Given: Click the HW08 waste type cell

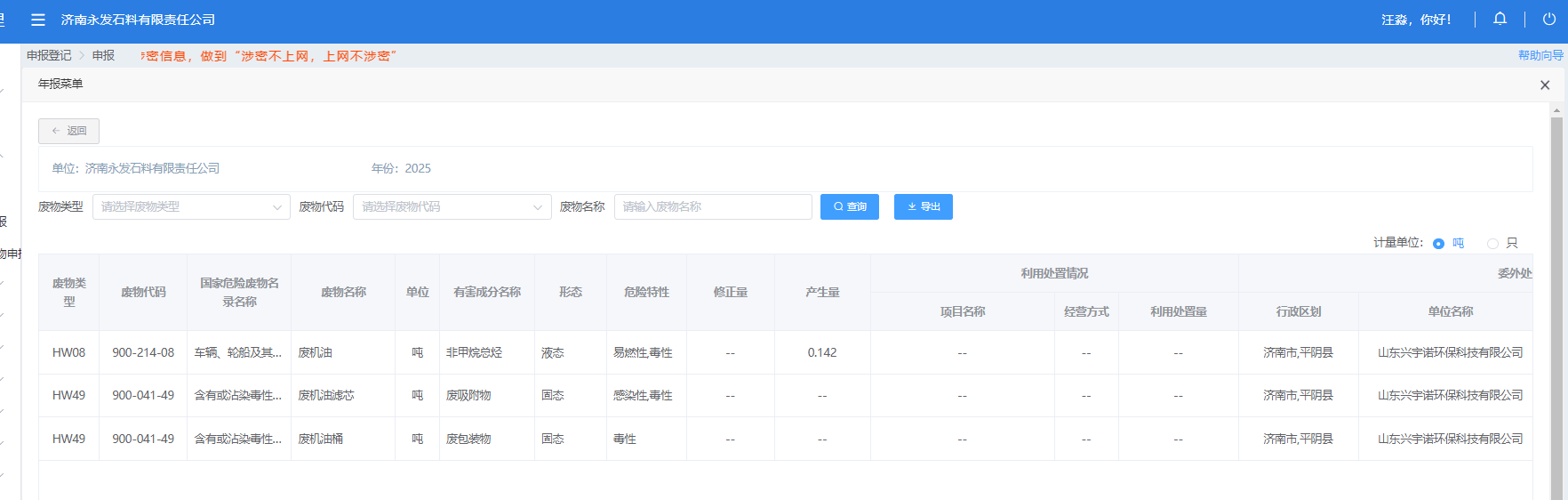Looking at the screenshot, I should click(x=68, y=352).
